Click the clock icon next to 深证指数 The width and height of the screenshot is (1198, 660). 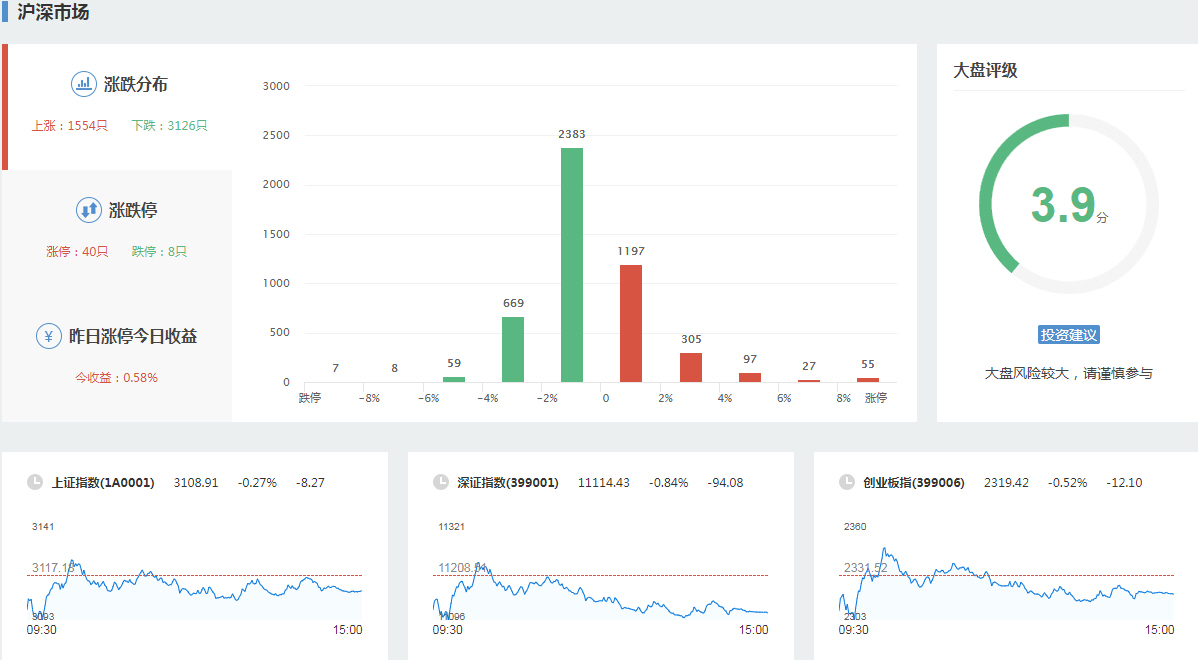[x=441, y=482]
